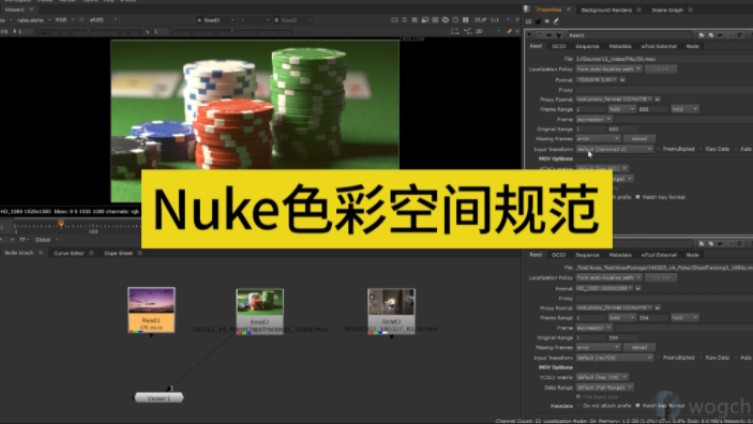
Task: Click 09.mov label under Read1 node
Action: coord(151,327)
